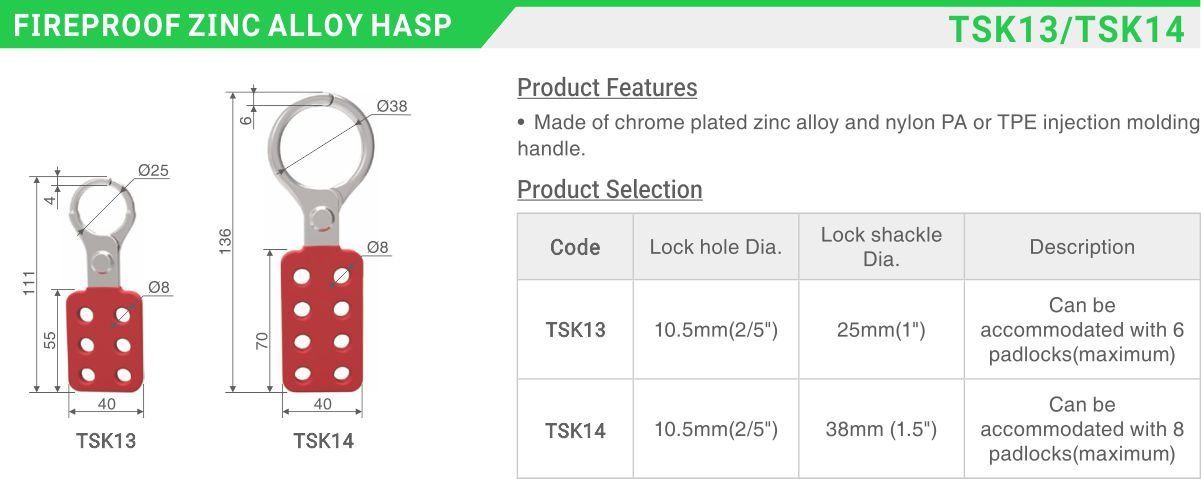Click the Product Selection heading

(610, 189)
